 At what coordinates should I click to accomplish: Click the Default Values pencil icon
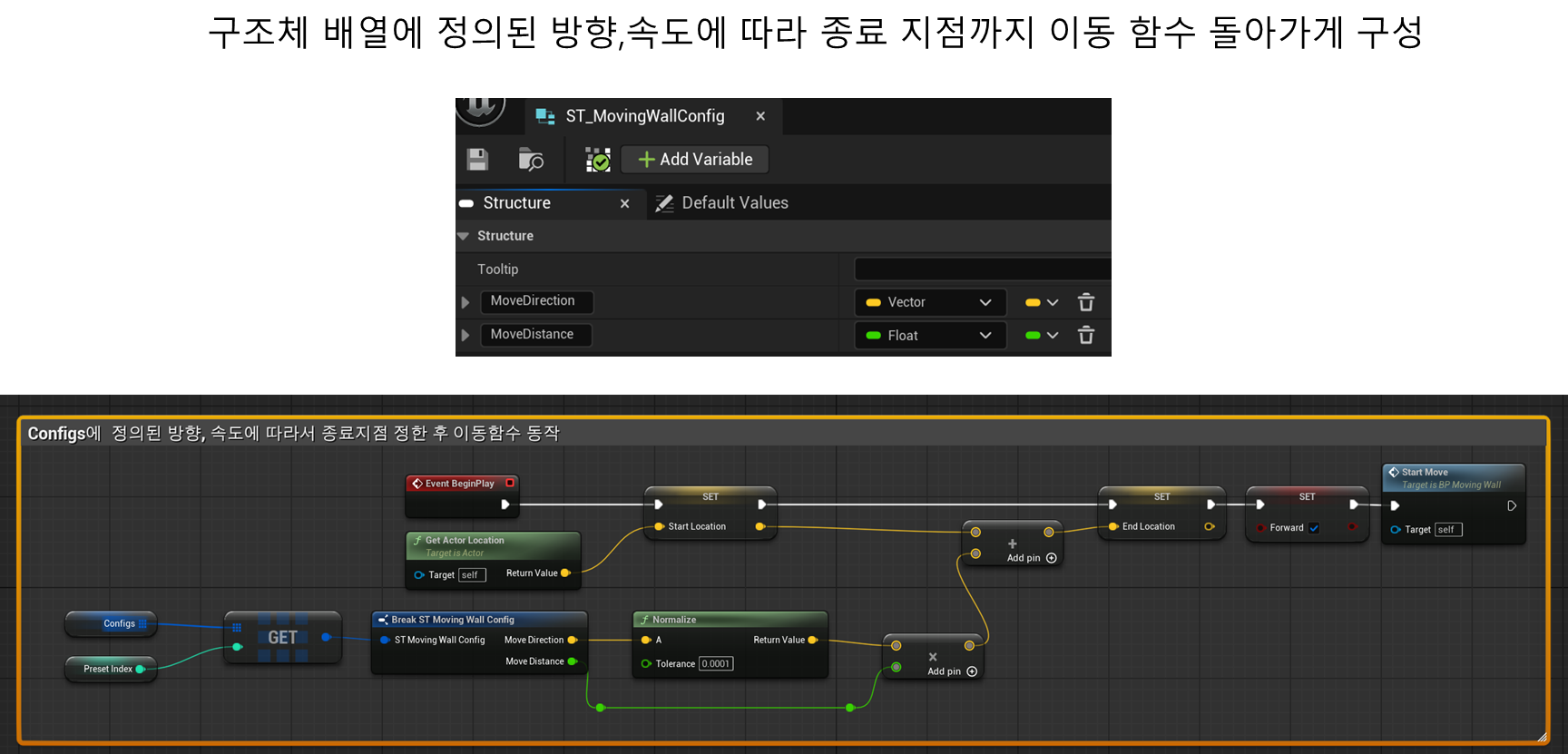[x=665, y=203]
